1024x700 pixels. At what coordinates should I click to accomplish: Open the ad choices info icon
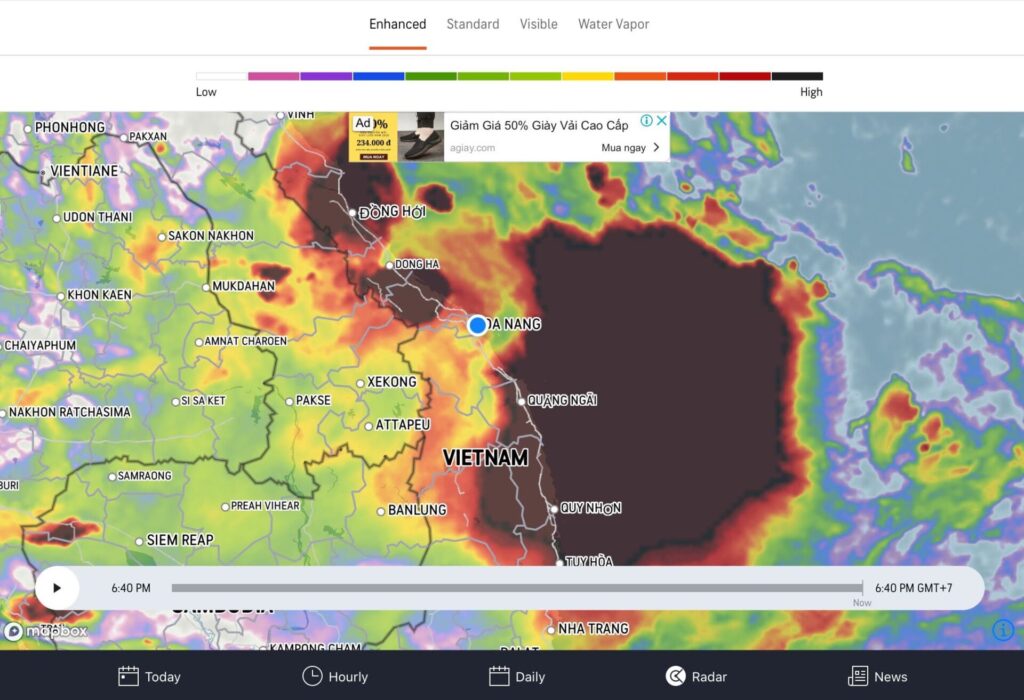[x=647, y=120]
